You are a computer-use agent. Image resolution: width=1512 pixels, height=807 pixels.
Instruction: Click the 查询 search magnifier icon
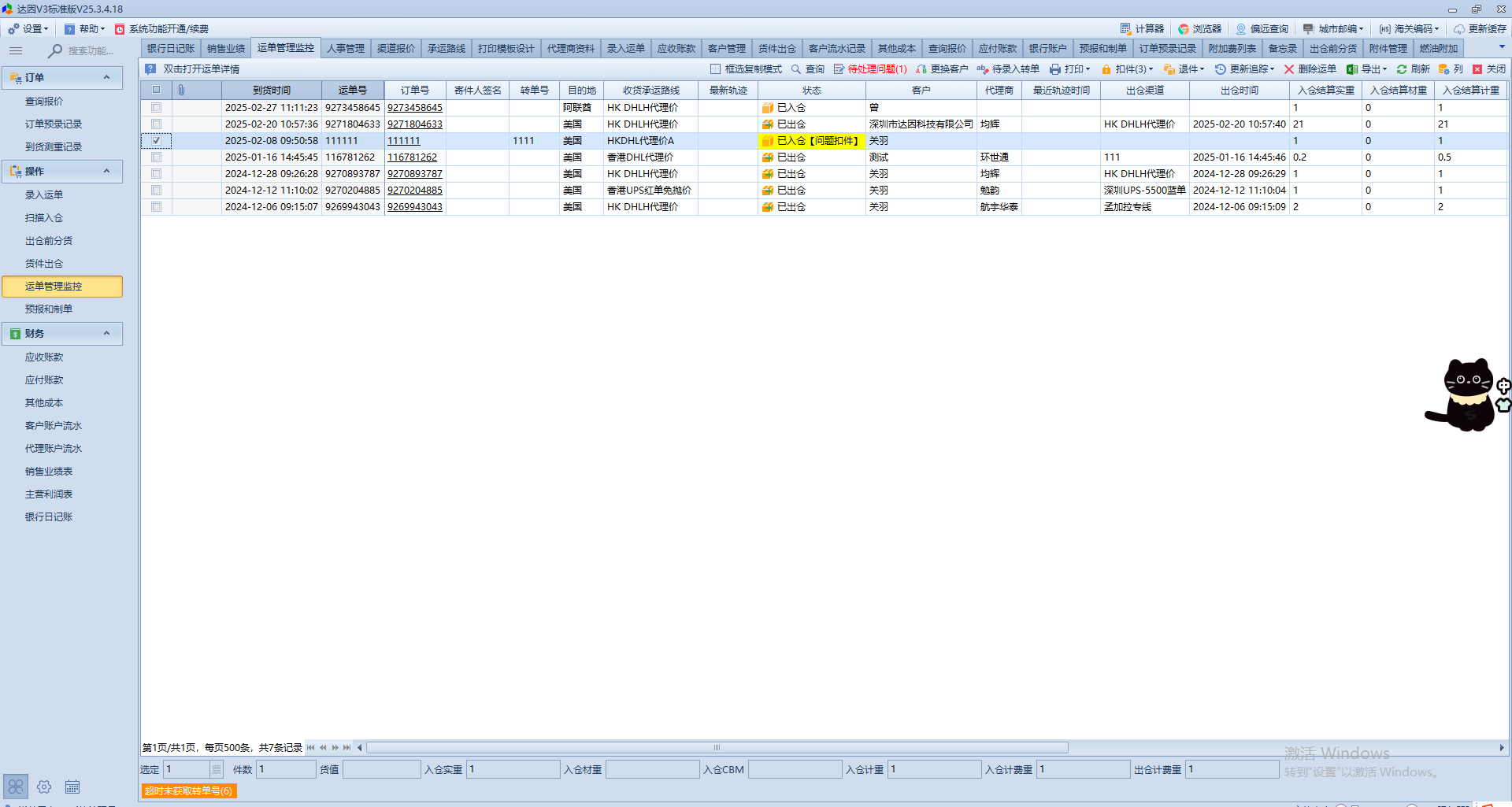pos(796,69)
